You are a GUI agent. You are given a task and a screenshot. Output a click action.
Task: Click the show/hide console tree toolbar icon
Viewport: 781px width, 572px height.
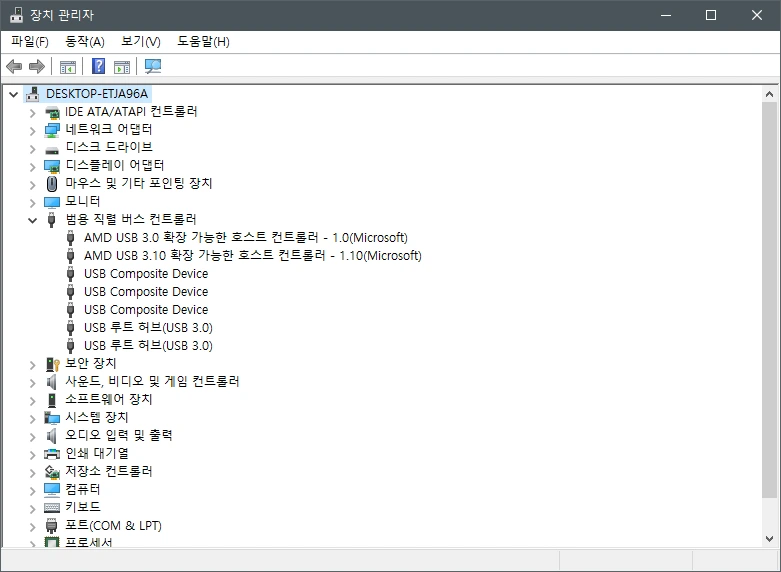(x=68, y=66)
